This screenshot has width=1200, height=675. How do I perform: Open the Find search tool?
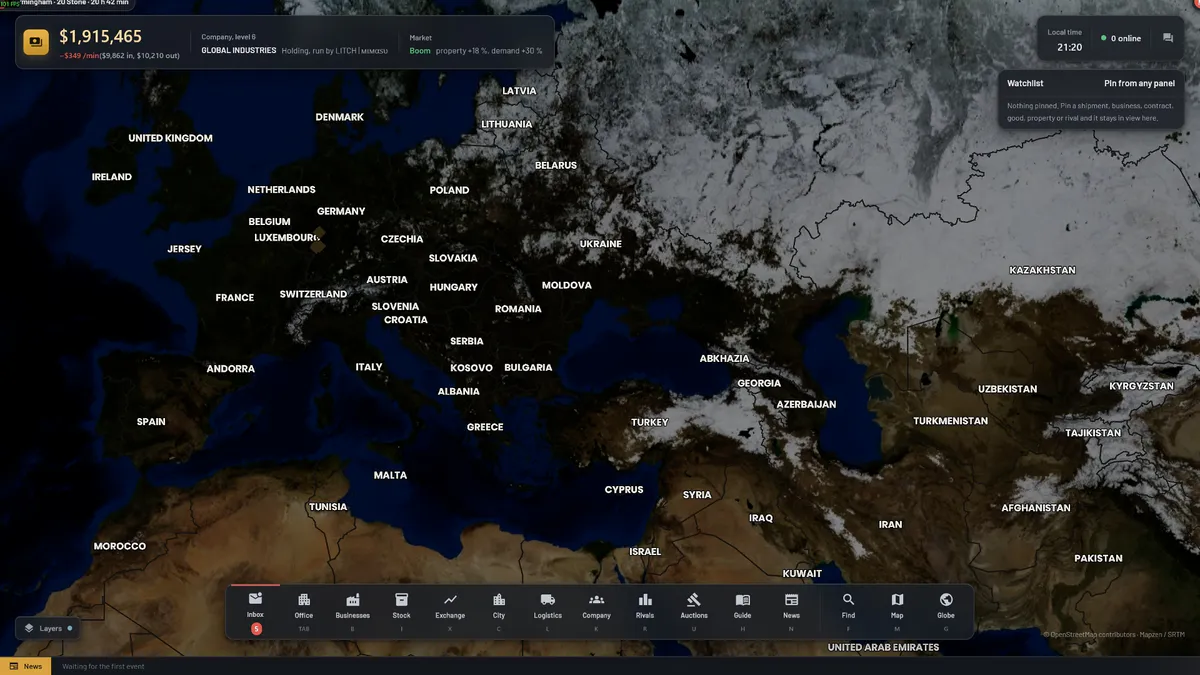tap(848, 612)
